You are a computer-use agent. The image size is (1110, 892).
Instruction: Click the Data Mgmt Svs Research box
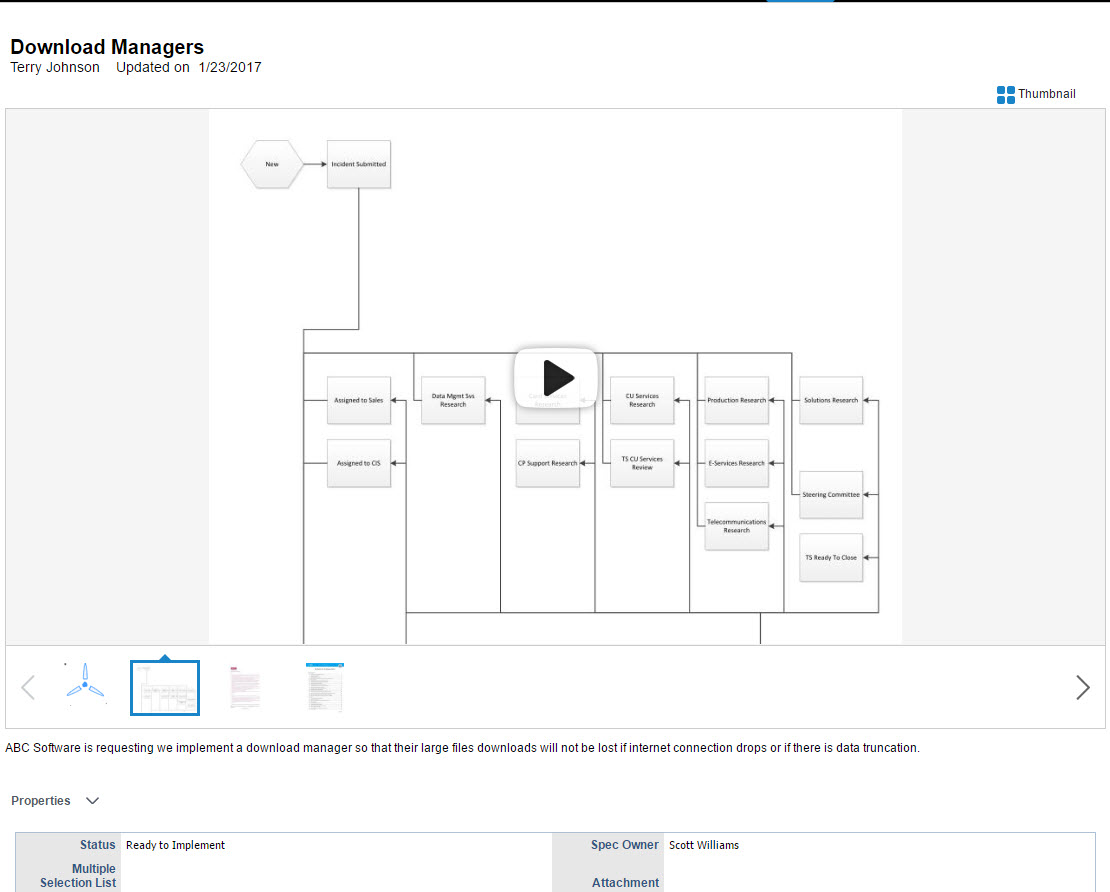[x=453, y=401]
